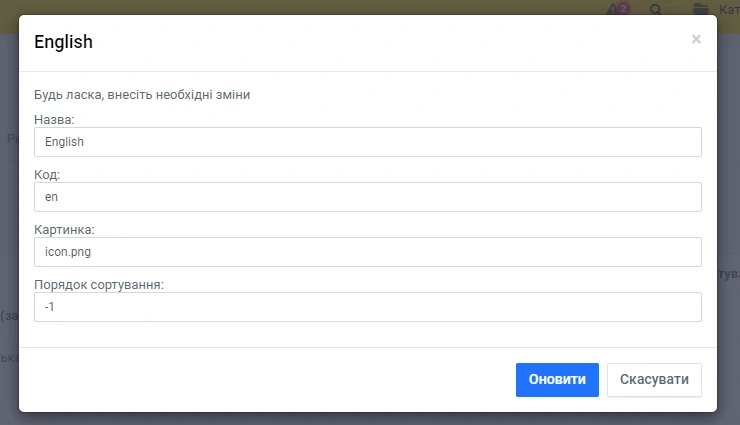The width and height of the screenshot is (740, 425).
Task: Click the 'Код:' field label
Action: 47,175
